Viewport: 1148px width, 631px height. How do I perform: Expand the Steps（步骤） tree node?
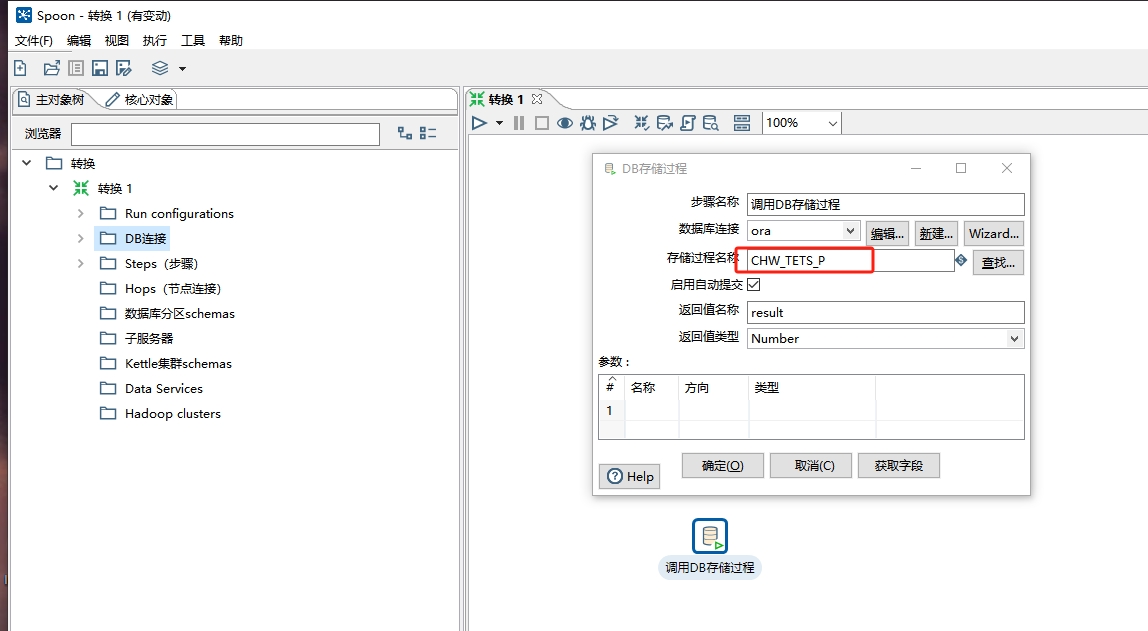(81, 264)
